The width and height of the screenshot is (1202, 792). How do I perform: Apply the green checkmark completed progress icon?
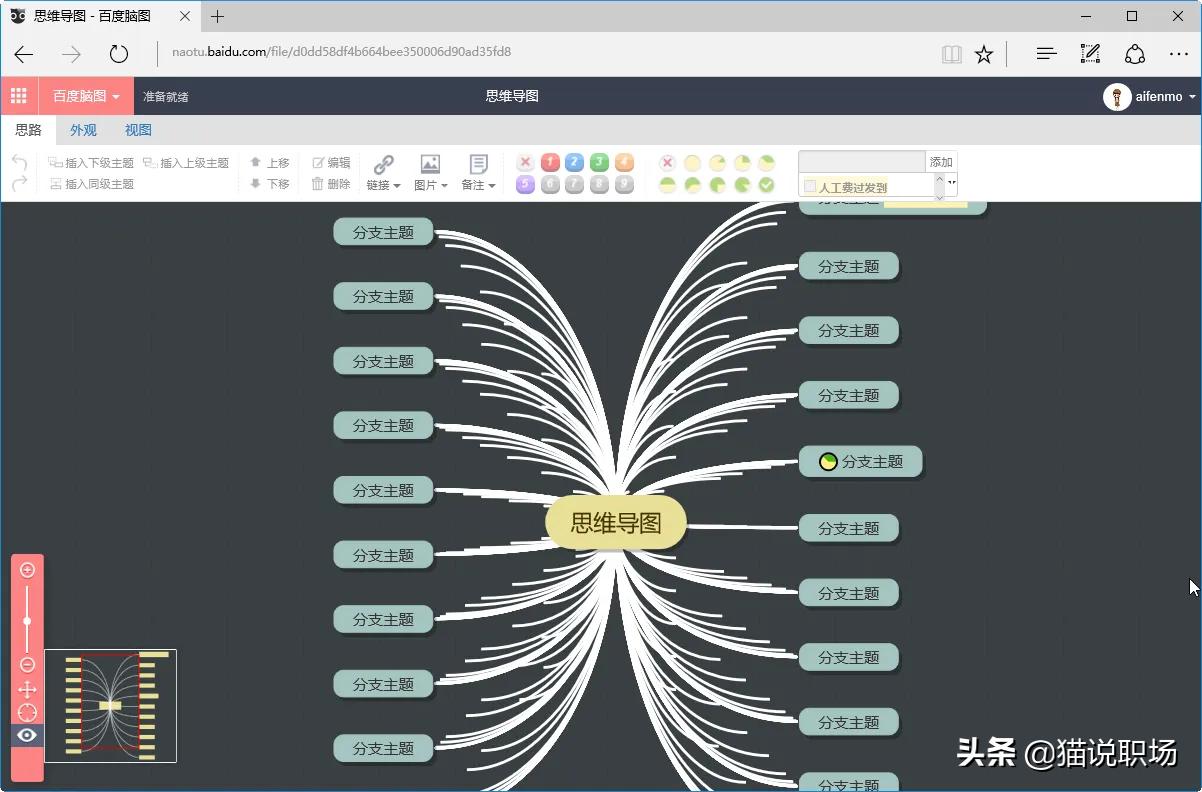pyautogui.click(x=766, y=184)
